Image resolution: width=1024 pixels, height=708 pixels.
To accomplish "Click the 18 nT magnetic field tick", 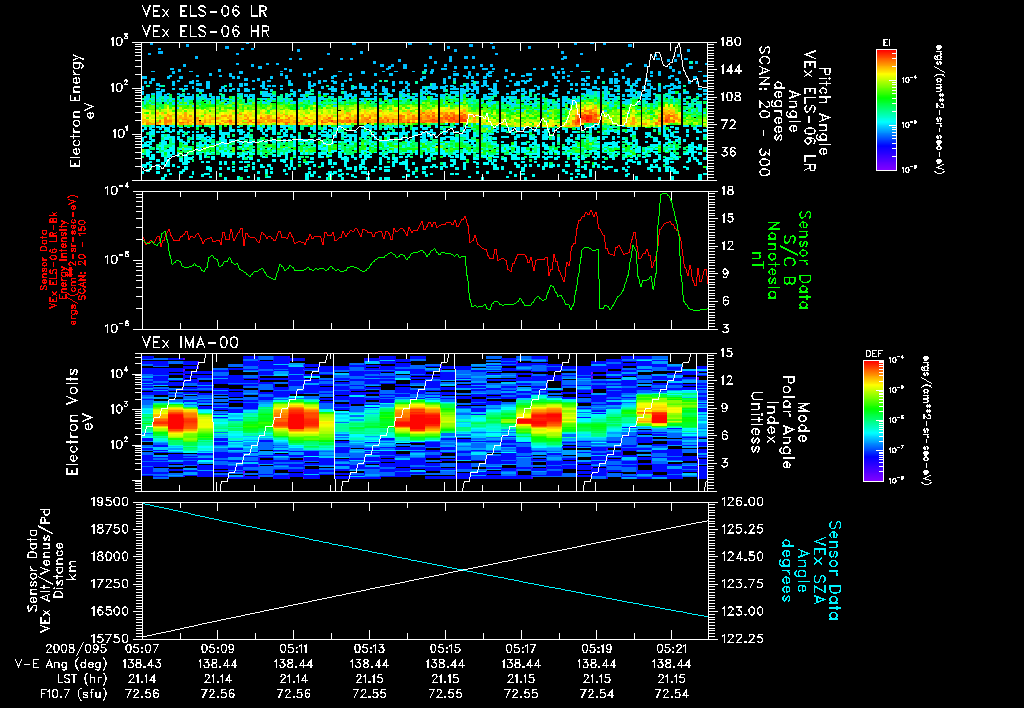I will pyautogui.click(x=726, y=191).
